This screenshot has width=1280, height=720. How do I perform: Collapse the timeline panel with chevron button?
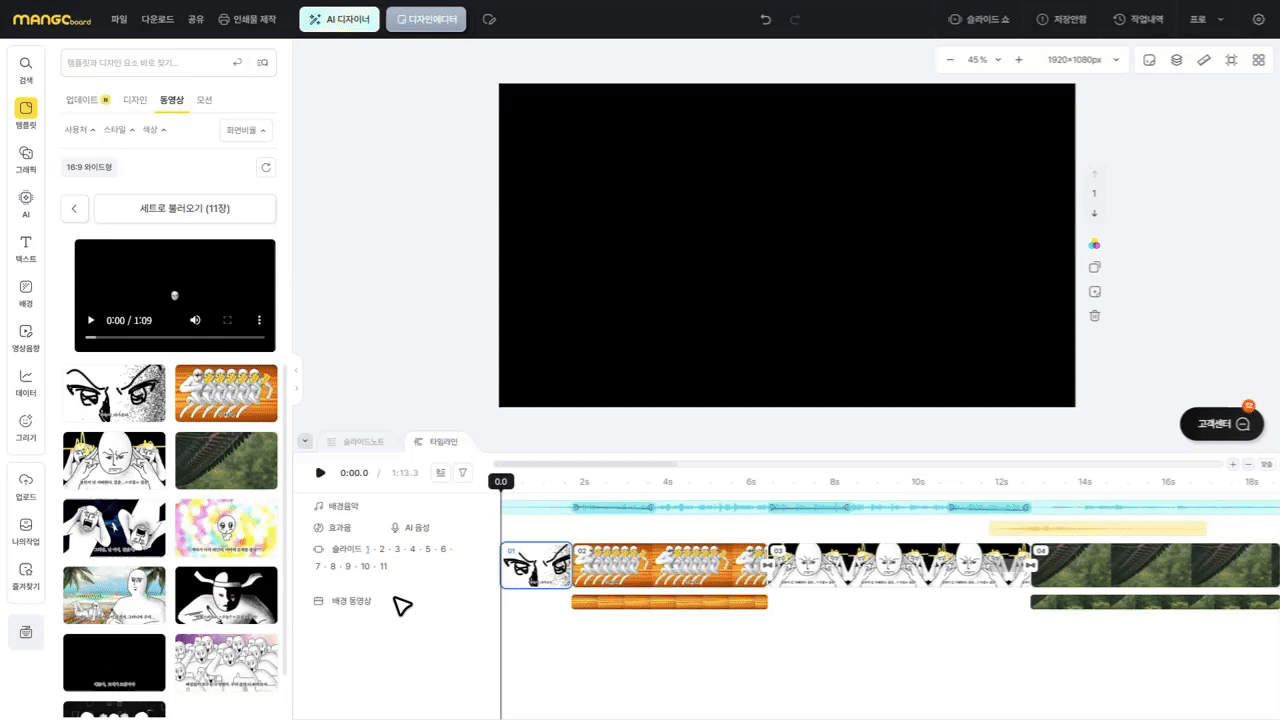[305, 441]
